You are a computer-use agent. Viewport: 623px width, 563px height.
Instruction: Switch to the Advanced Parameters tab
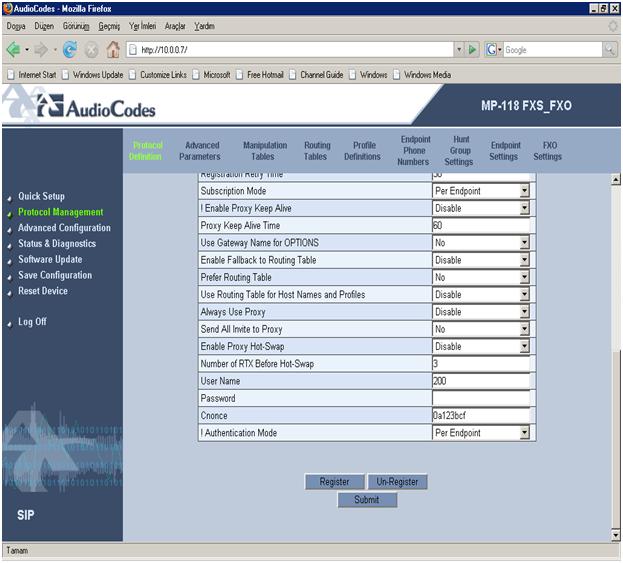tap(200, 151)
